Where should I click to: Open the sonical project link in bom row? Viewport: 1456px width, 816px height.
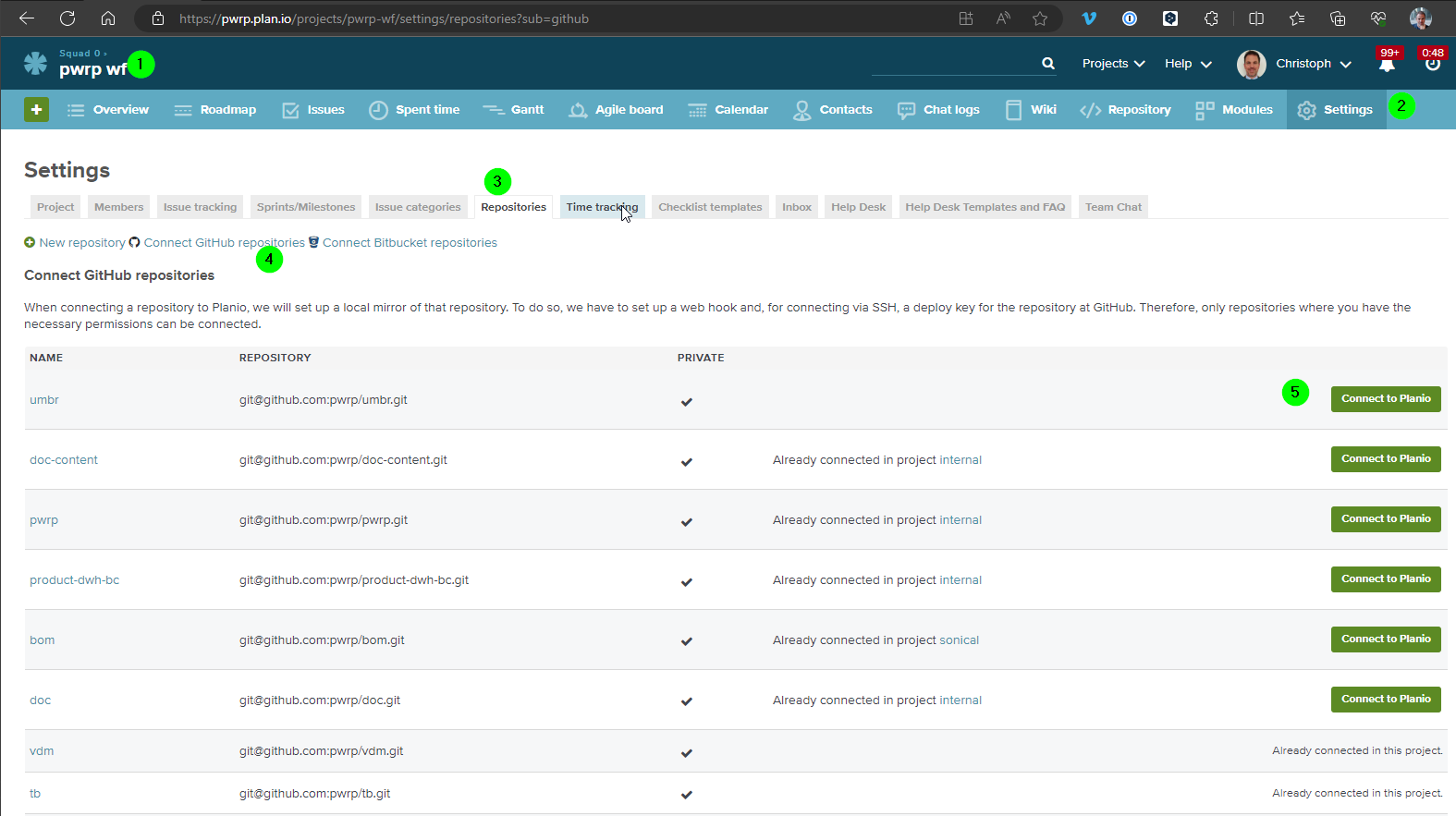[960, 640]
